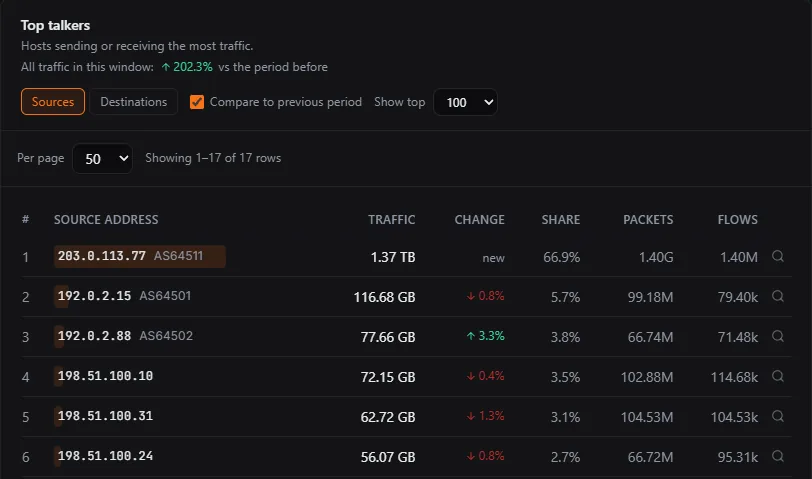Select source address 203.0.113.77

point(102,256)
